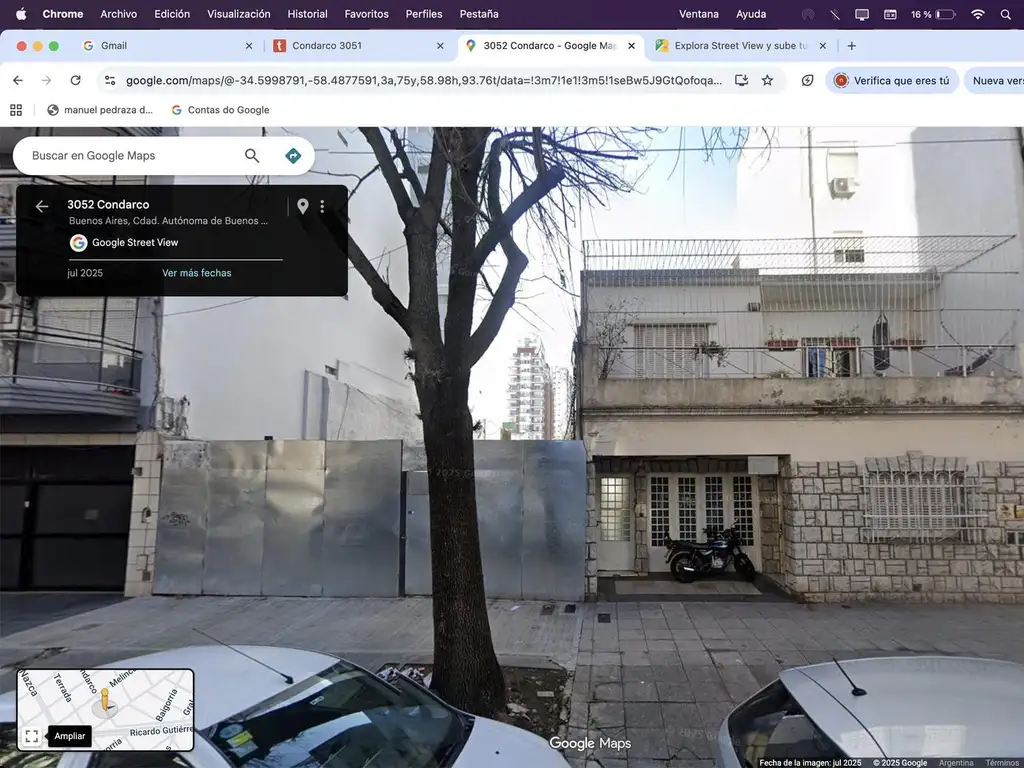The width and height of the screenshot is (1024, 768).
Task: Expand the minimap with Ampliar icon
Action: coord(32,736)
